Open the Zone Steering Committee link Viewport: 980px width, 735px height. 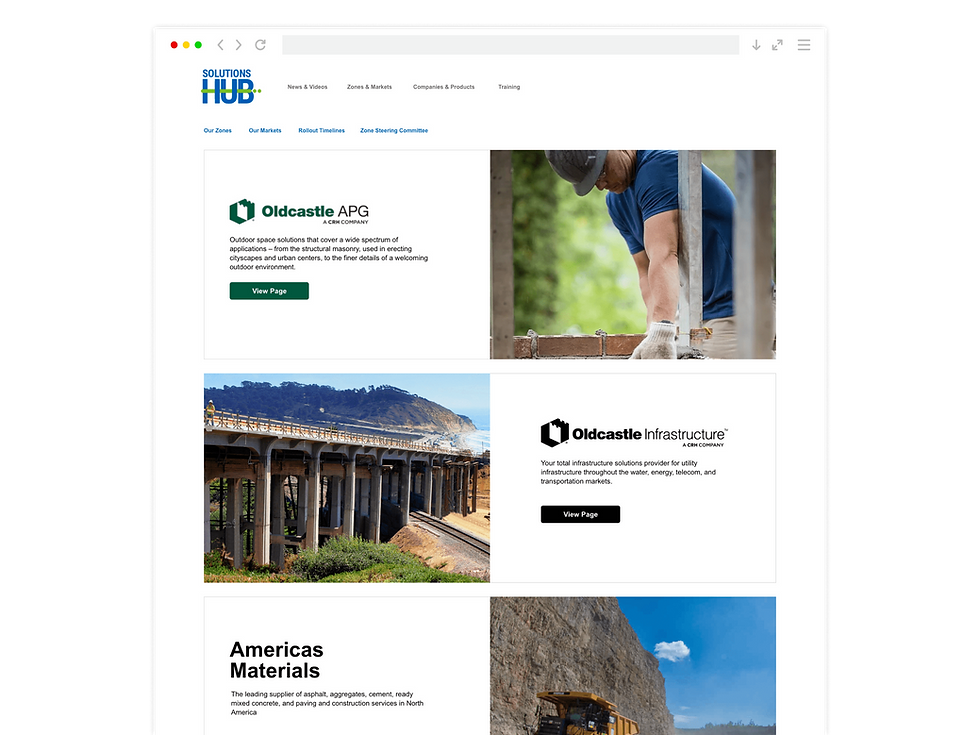click(x=394, y=131)
